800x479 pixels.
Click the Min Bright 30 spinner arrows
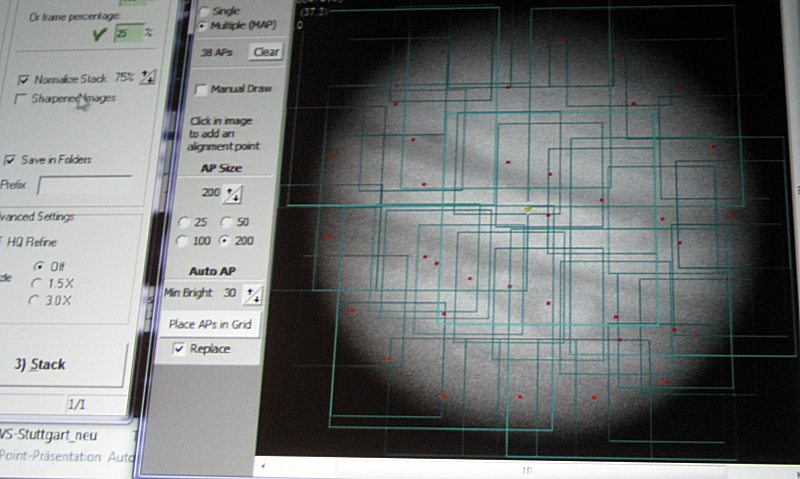[256, 294]
